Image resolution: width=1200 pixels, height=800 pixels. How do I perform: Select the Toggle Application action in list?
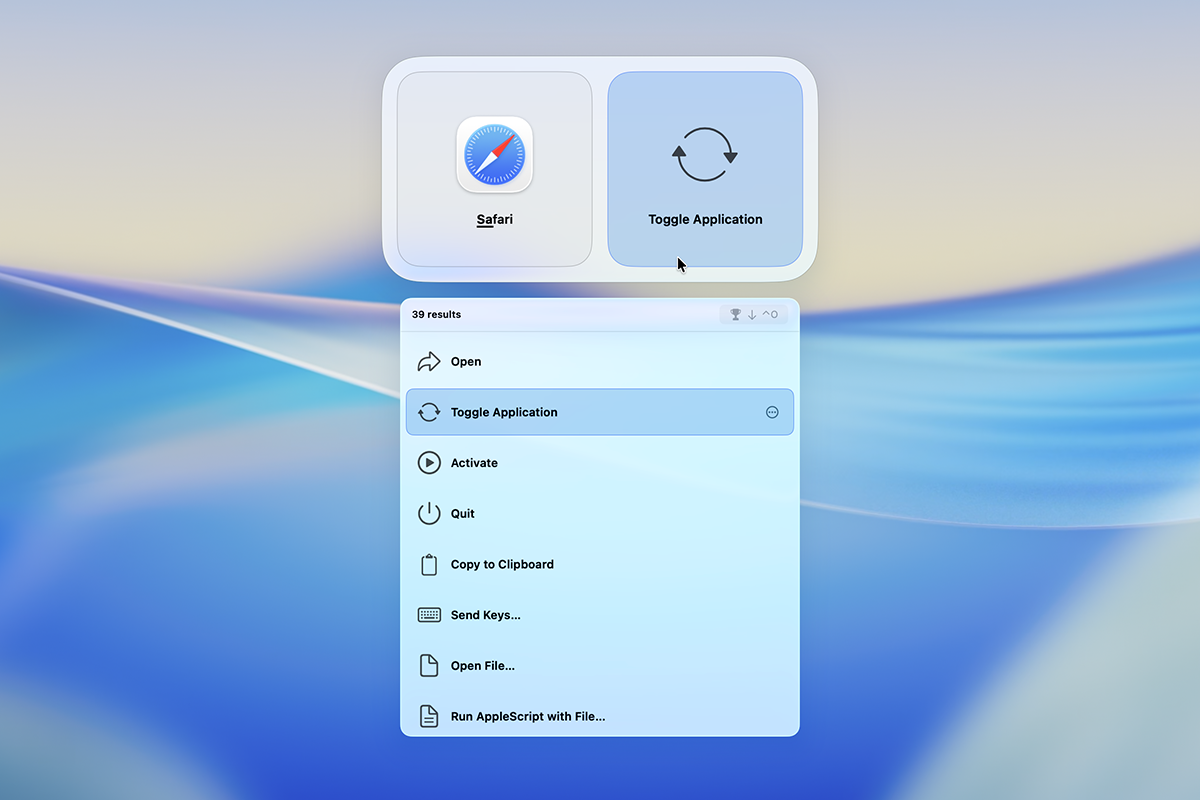600,412
